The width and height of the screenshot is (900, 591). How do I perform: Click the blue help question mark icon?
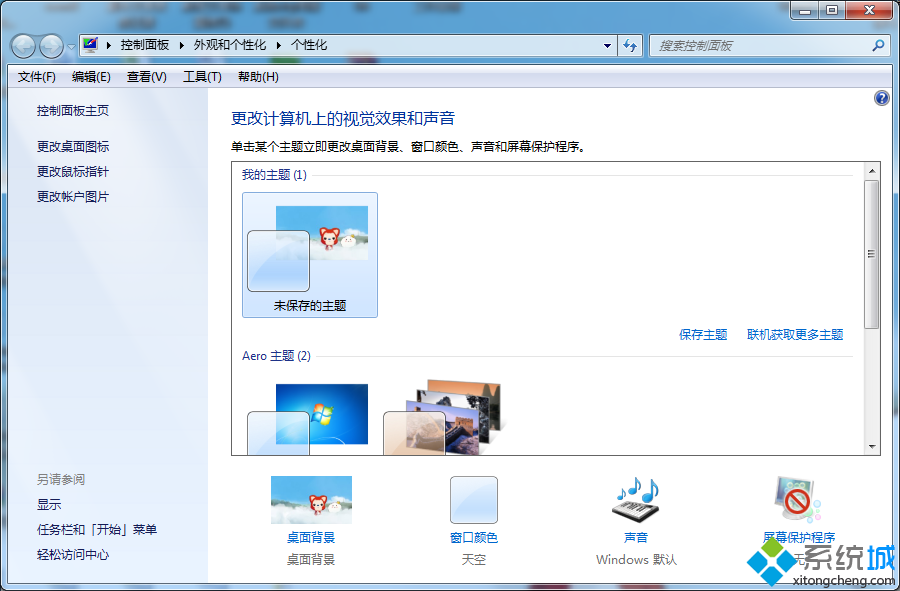pyautogui.click(x=881, y=98)
